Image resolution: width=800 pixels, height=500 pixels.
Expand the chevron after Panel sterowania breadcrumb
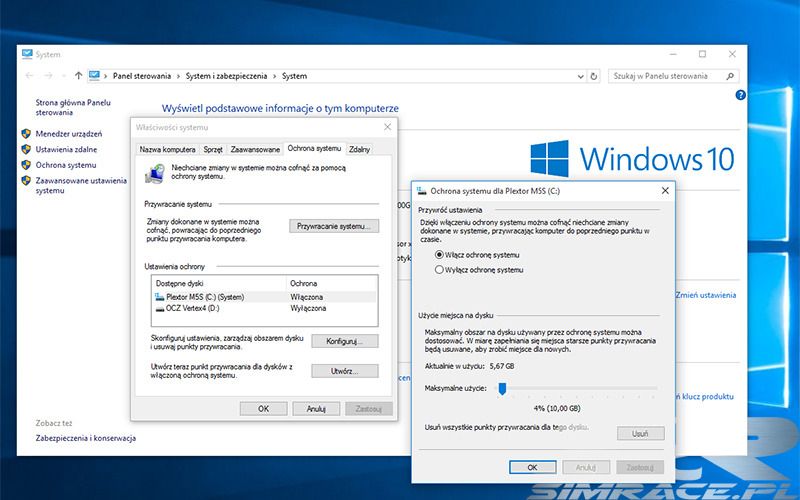(x=178, y=75)
